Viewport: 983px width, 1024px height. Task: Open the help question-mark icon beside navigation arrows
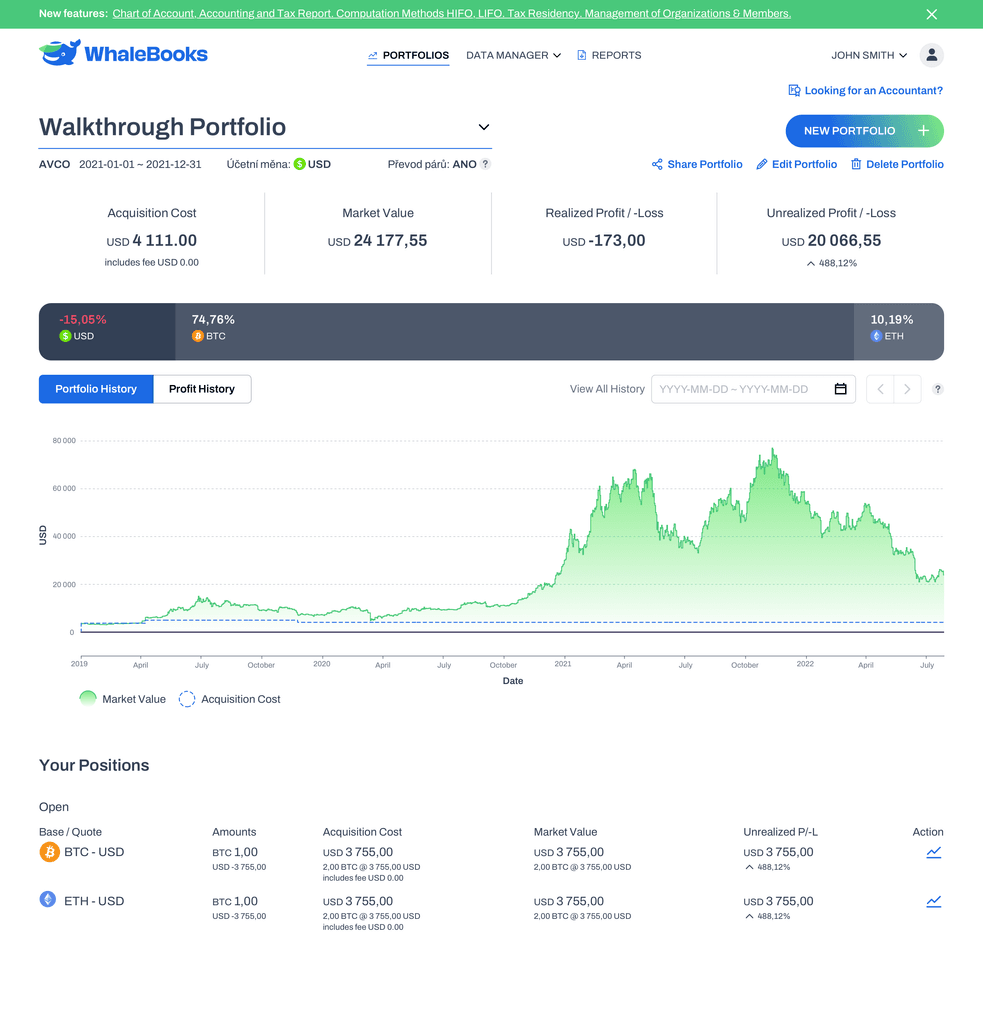click(936, 389)
